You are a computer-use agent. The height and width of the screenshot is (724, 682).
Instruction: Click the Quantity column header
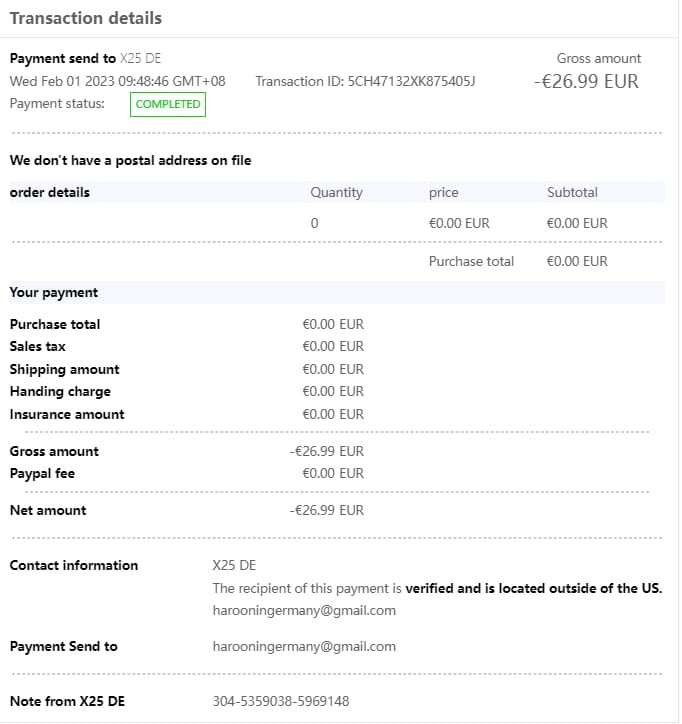point(336,192)
